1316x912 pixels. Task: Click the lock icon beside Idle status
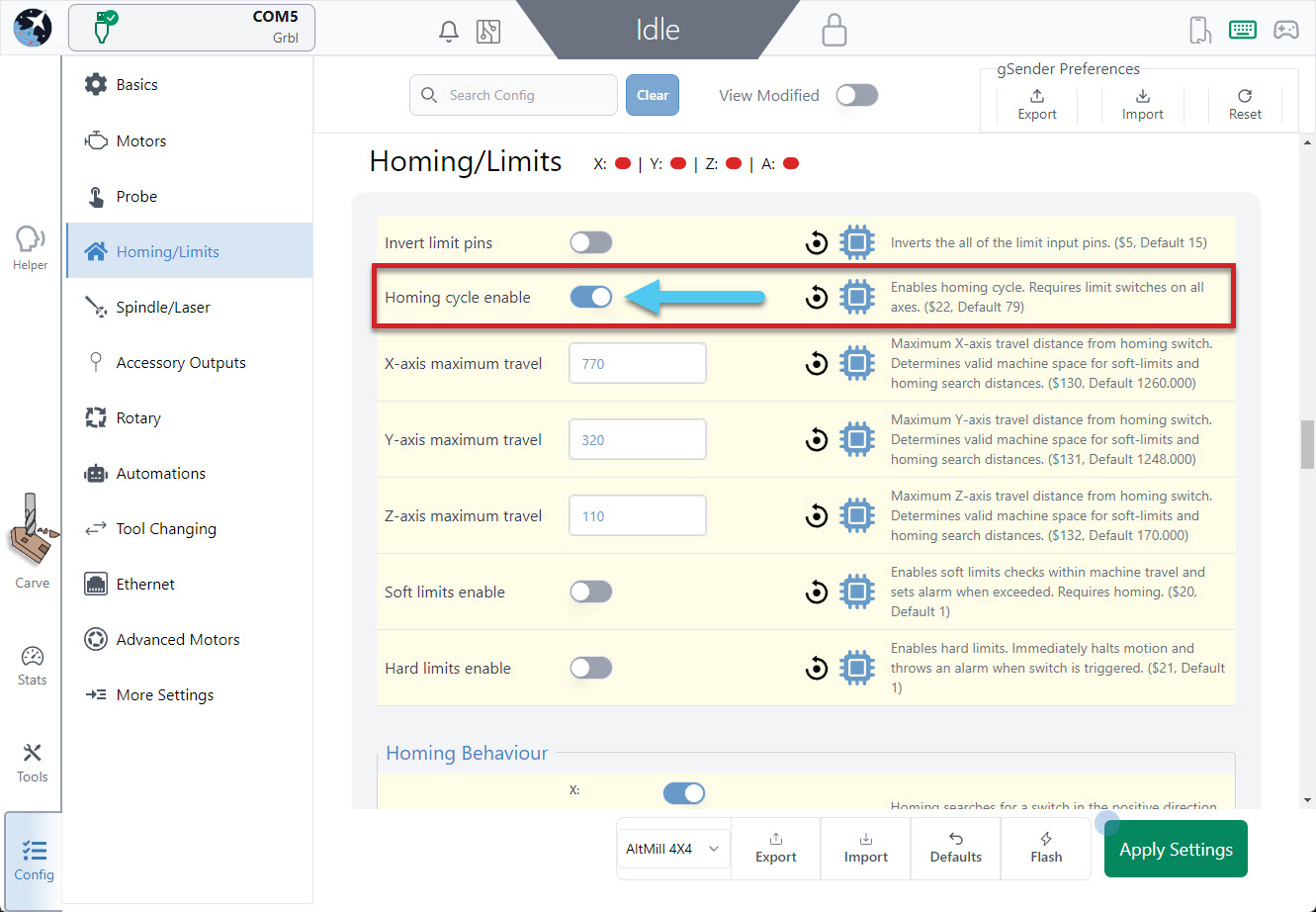(x=834, y=30)
